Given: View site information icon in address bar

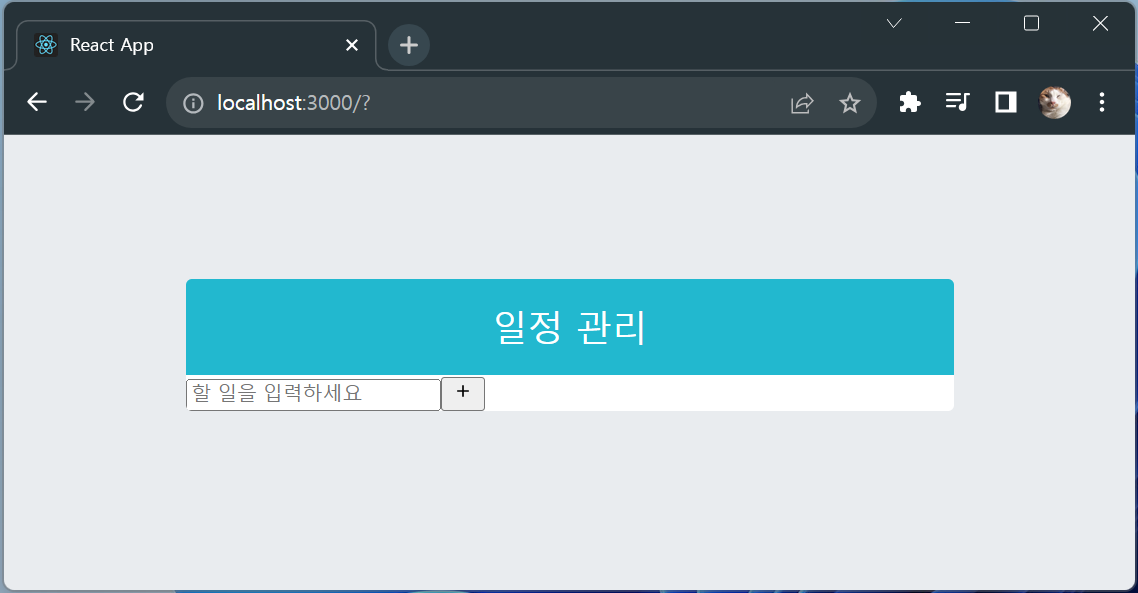Looking at the screenshot, I should click(193, 103).
